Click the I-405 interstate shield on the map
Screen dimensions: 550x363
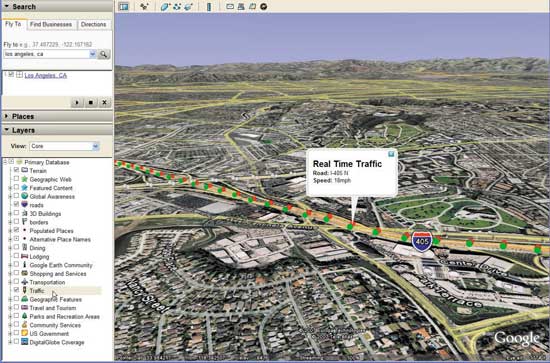pos(422,241)
